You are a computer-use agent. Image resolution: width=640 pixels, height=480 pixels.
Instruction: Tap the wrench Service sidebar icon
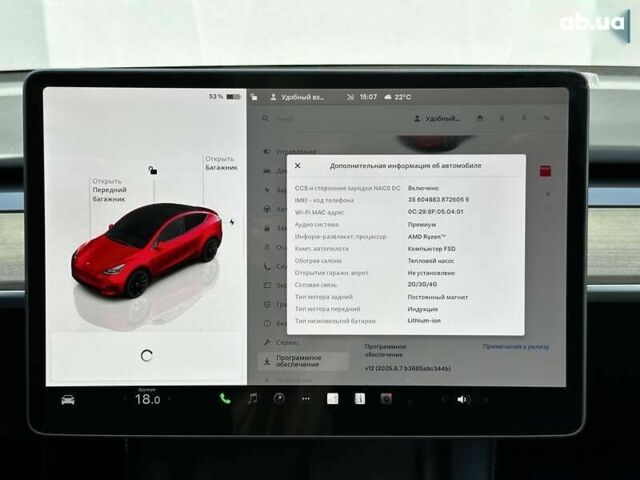pos(267,342)
